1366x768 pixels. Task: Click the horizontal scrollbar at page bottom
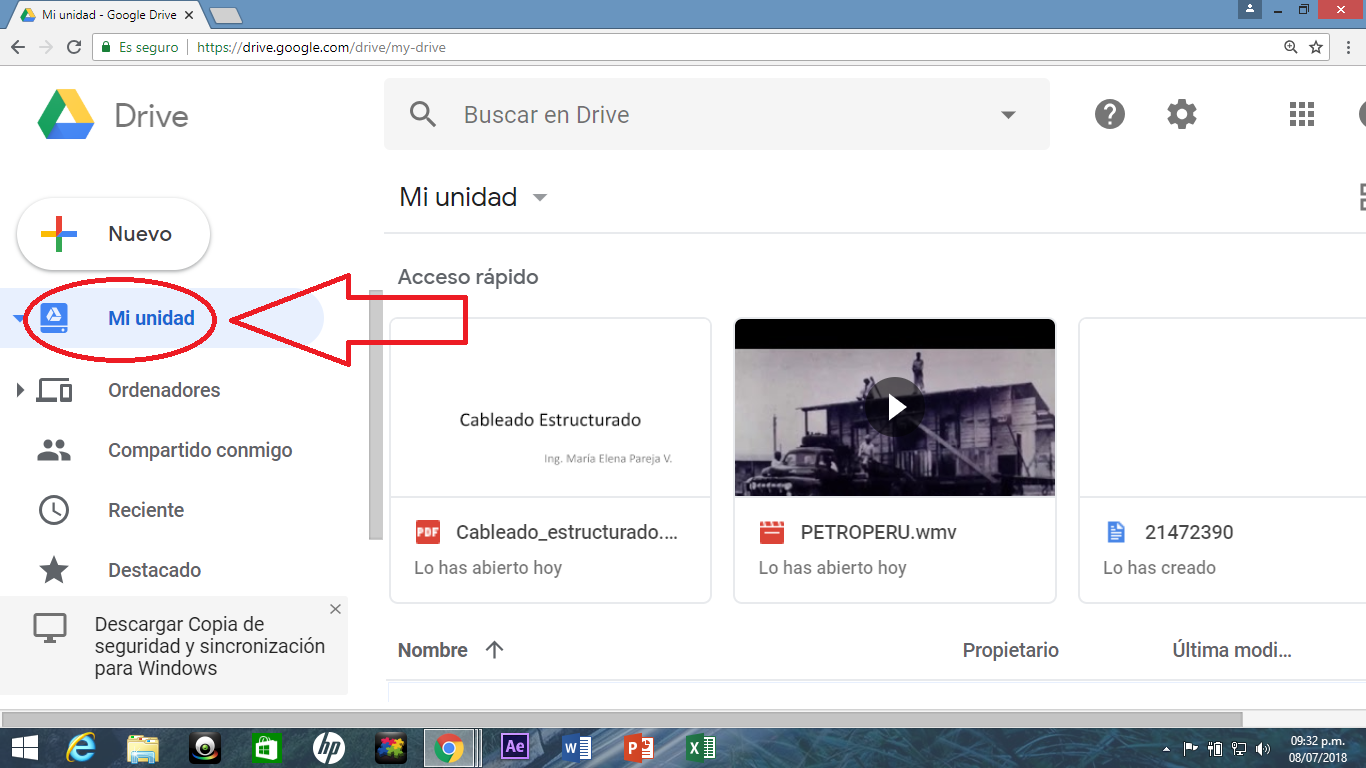tap(622, 719)
